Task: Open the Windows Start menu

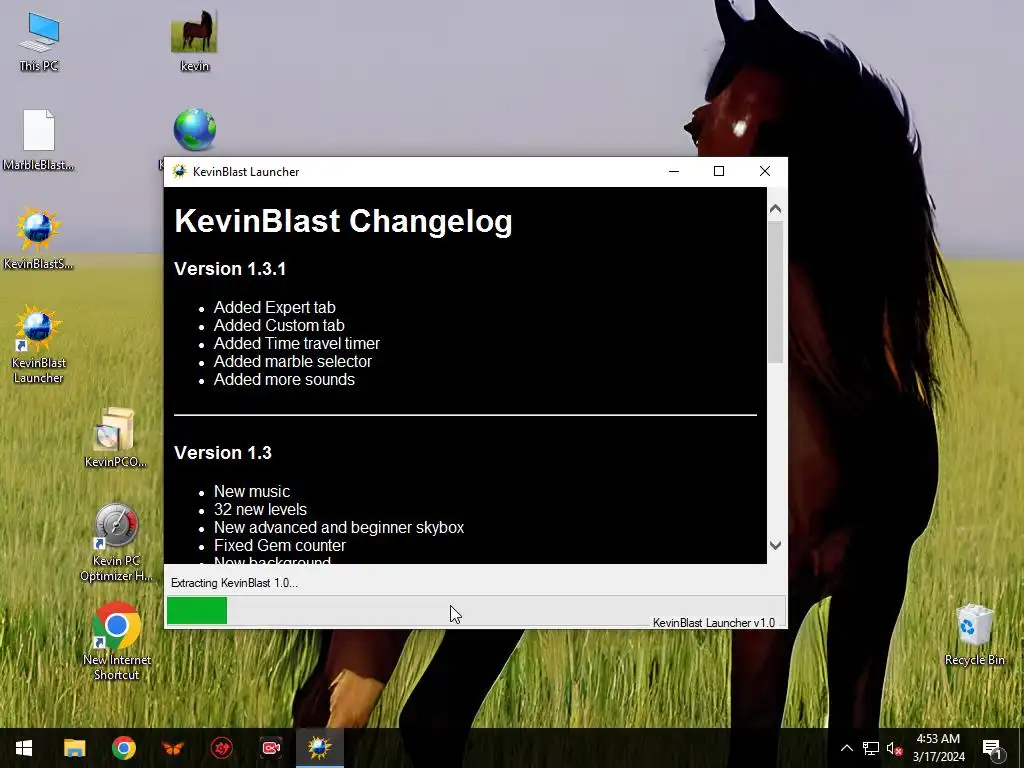Action: [24, 748]
